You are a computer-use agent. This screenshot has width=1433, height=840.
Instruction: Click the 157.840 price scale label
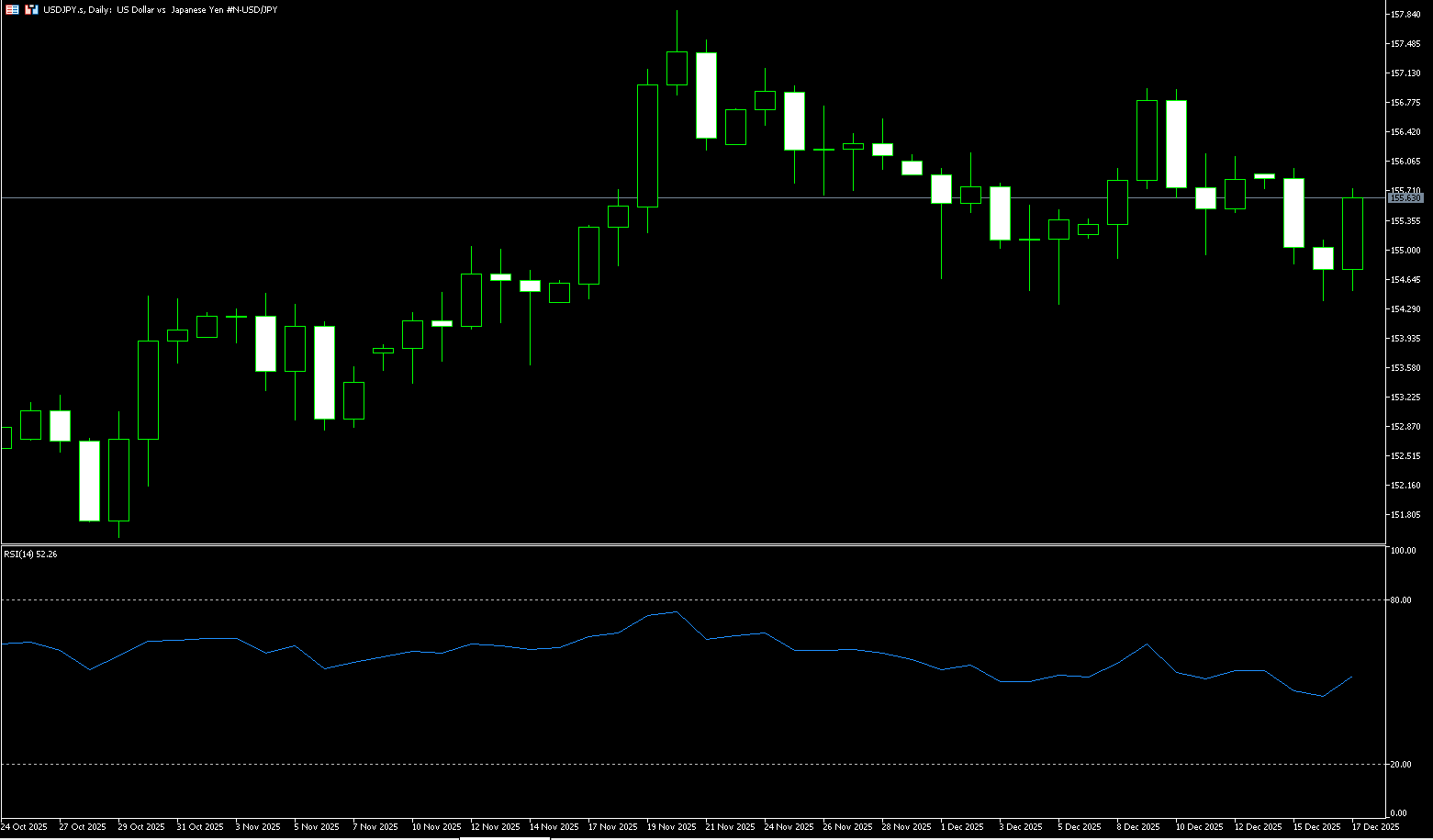click(1405, 15)
